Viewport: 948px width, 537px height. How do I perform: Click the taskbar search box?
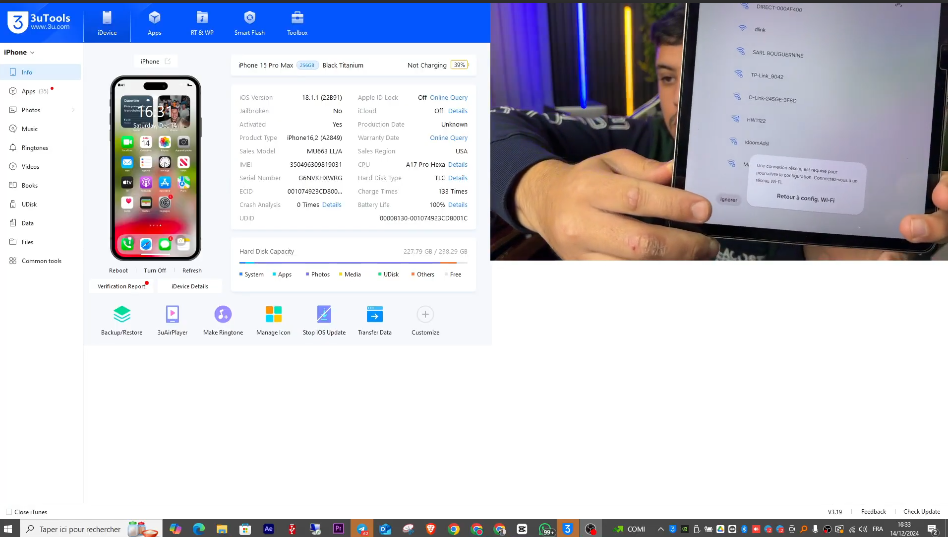click(91, 529)
